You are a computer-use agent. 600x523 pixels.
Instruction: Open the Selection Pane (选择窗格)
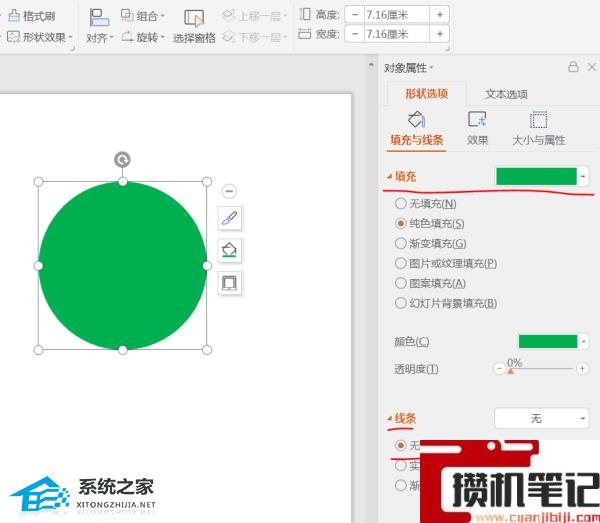point(194,26)
